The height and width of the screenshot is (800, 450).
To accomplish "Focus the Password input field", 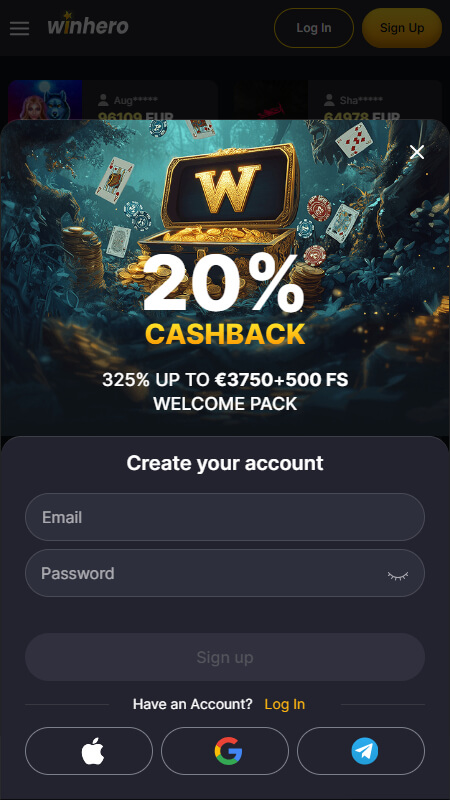I will pos(225,573).
